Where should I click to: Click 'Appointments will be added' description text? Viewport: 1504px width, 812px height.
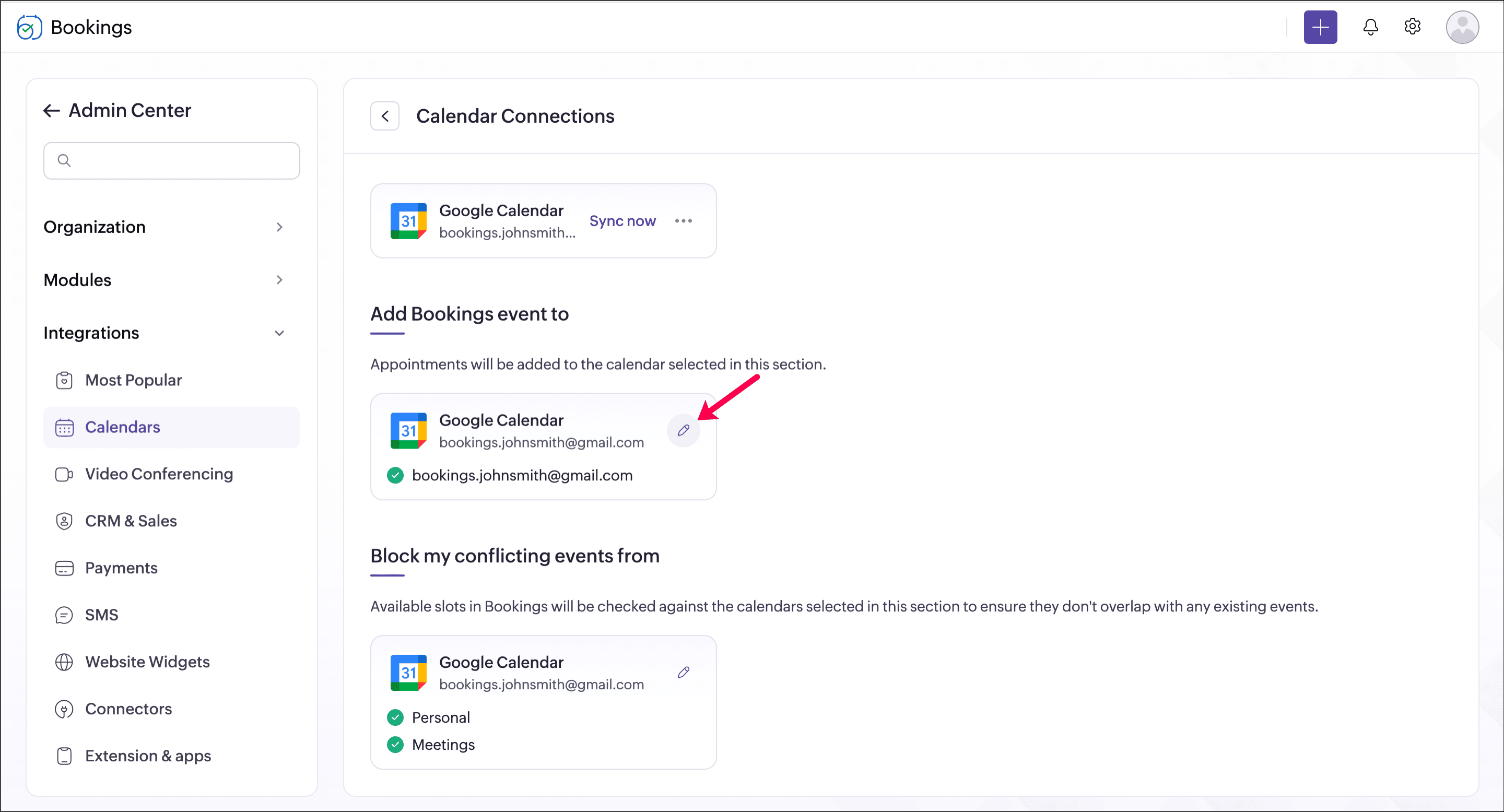[598, 364]
